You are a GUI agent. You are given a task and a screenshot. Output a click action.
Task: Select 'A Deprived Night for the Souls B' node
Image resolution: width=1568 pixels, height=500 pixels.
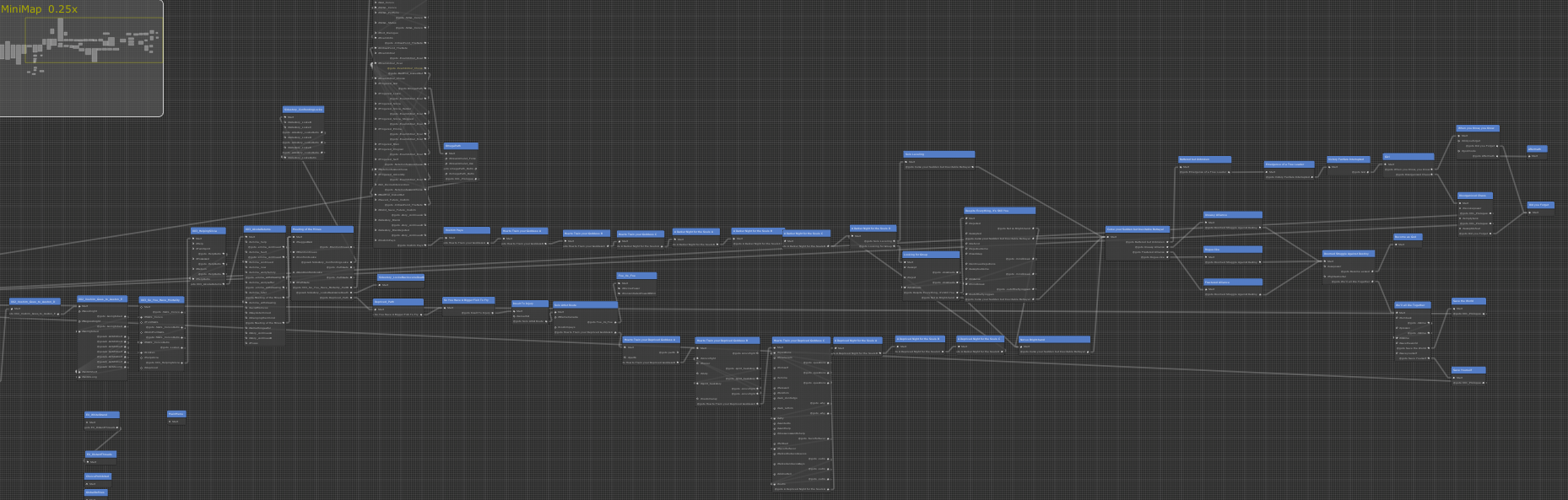[919, 339]
